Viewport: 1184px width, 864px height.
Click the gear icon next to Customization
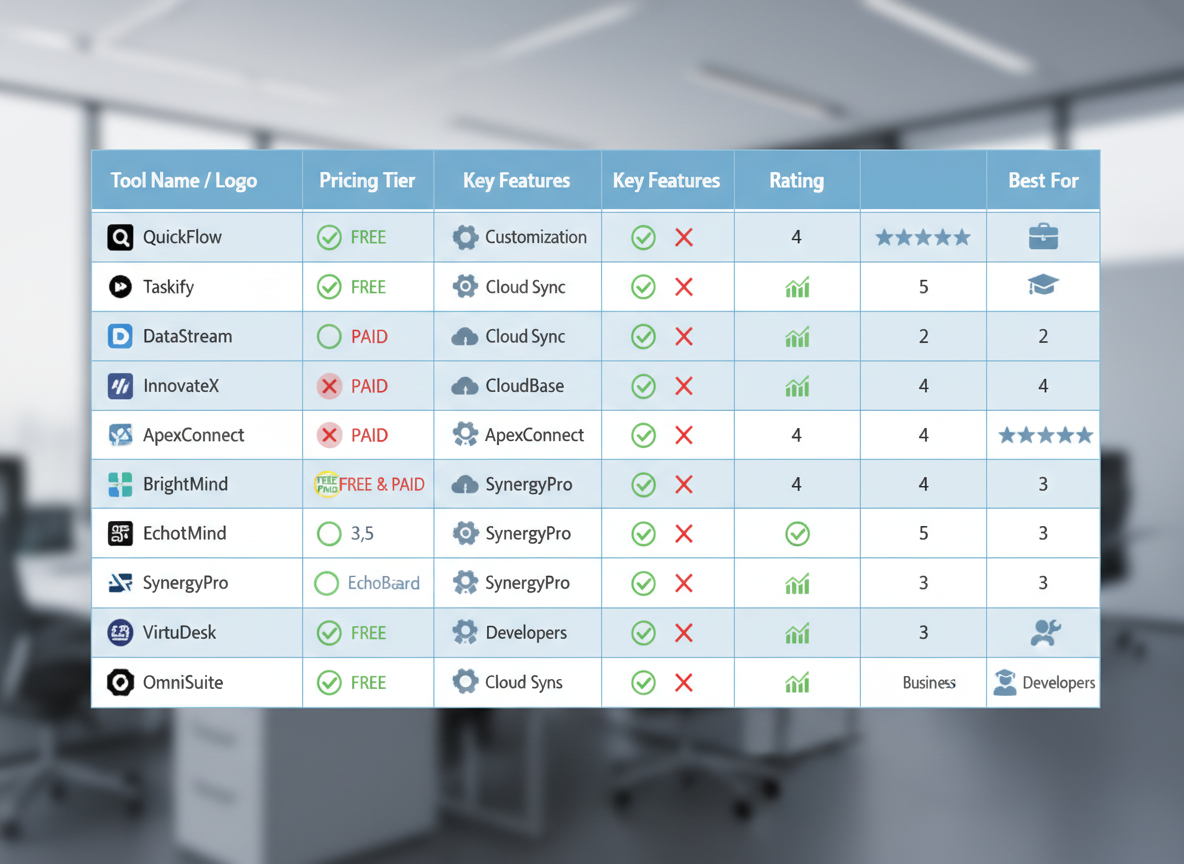(465, 237)
